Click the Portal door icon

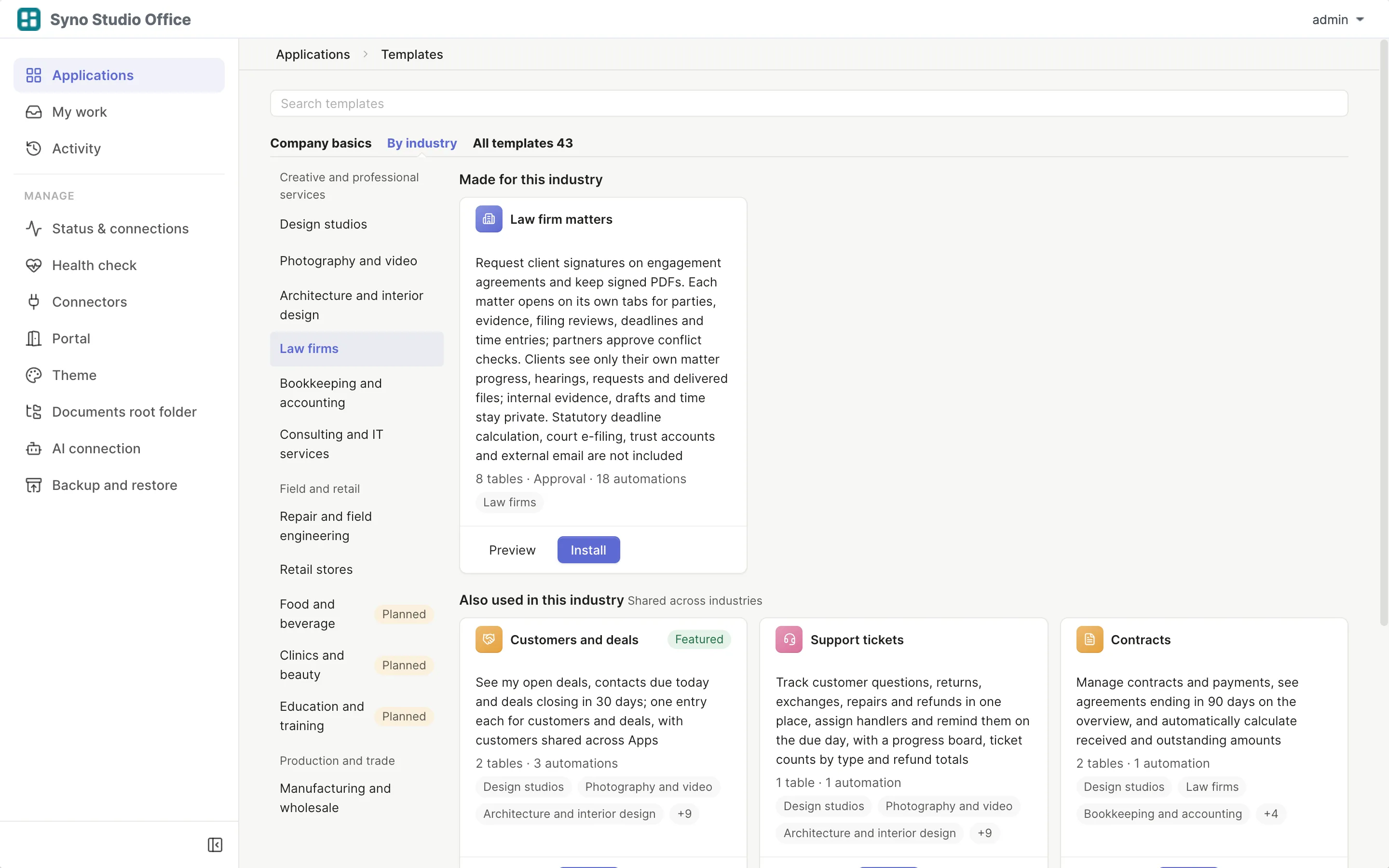coord(34,339)
